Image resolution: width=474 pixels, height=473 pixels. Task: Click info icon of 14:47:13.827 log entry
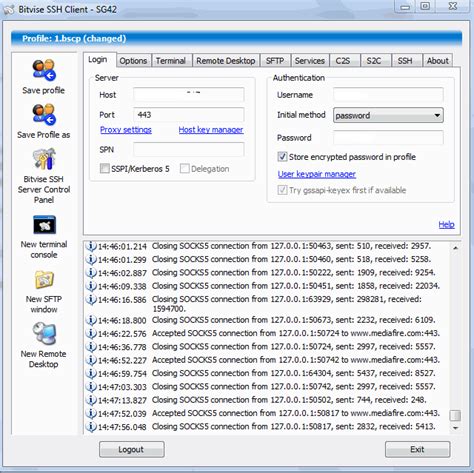pos(91,400)
